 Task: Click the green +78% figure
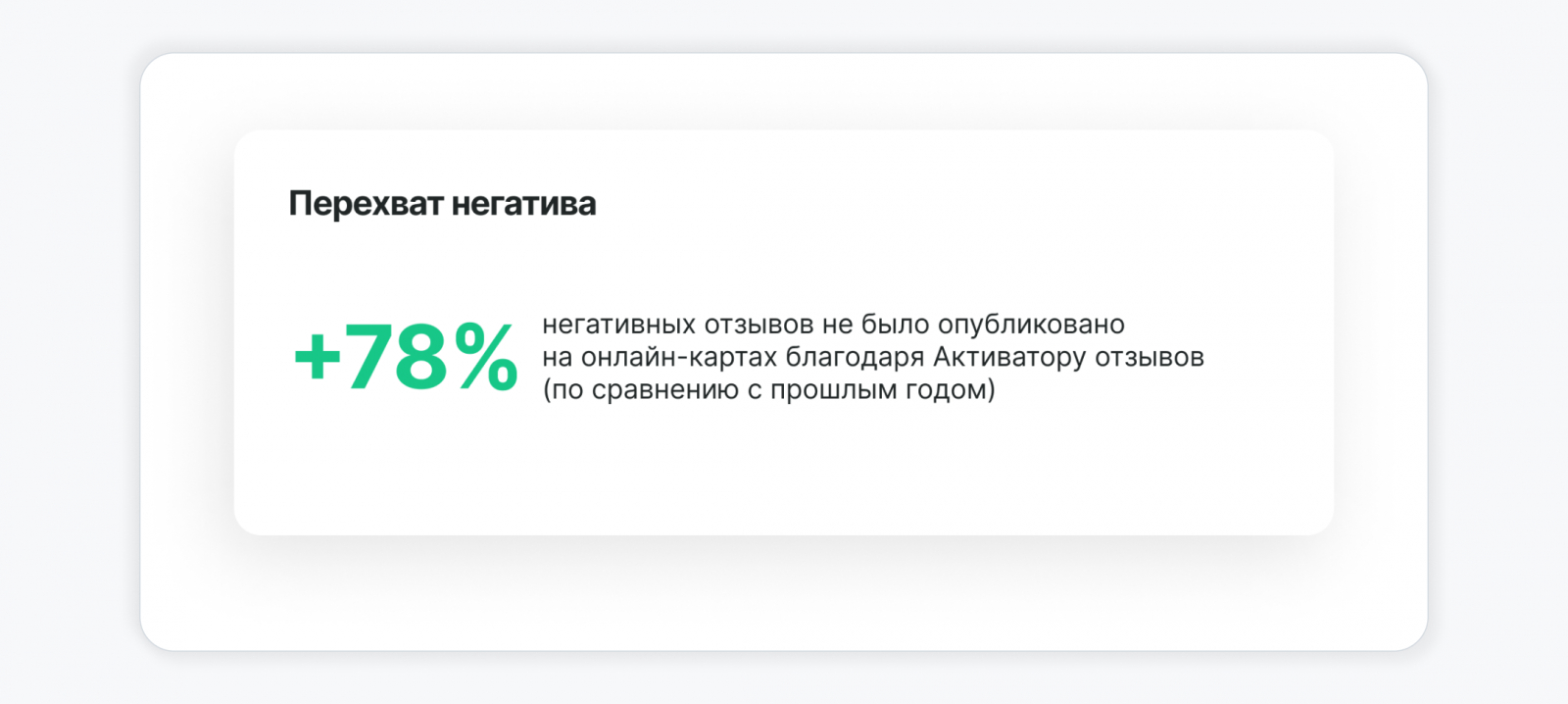coord(406,358)
